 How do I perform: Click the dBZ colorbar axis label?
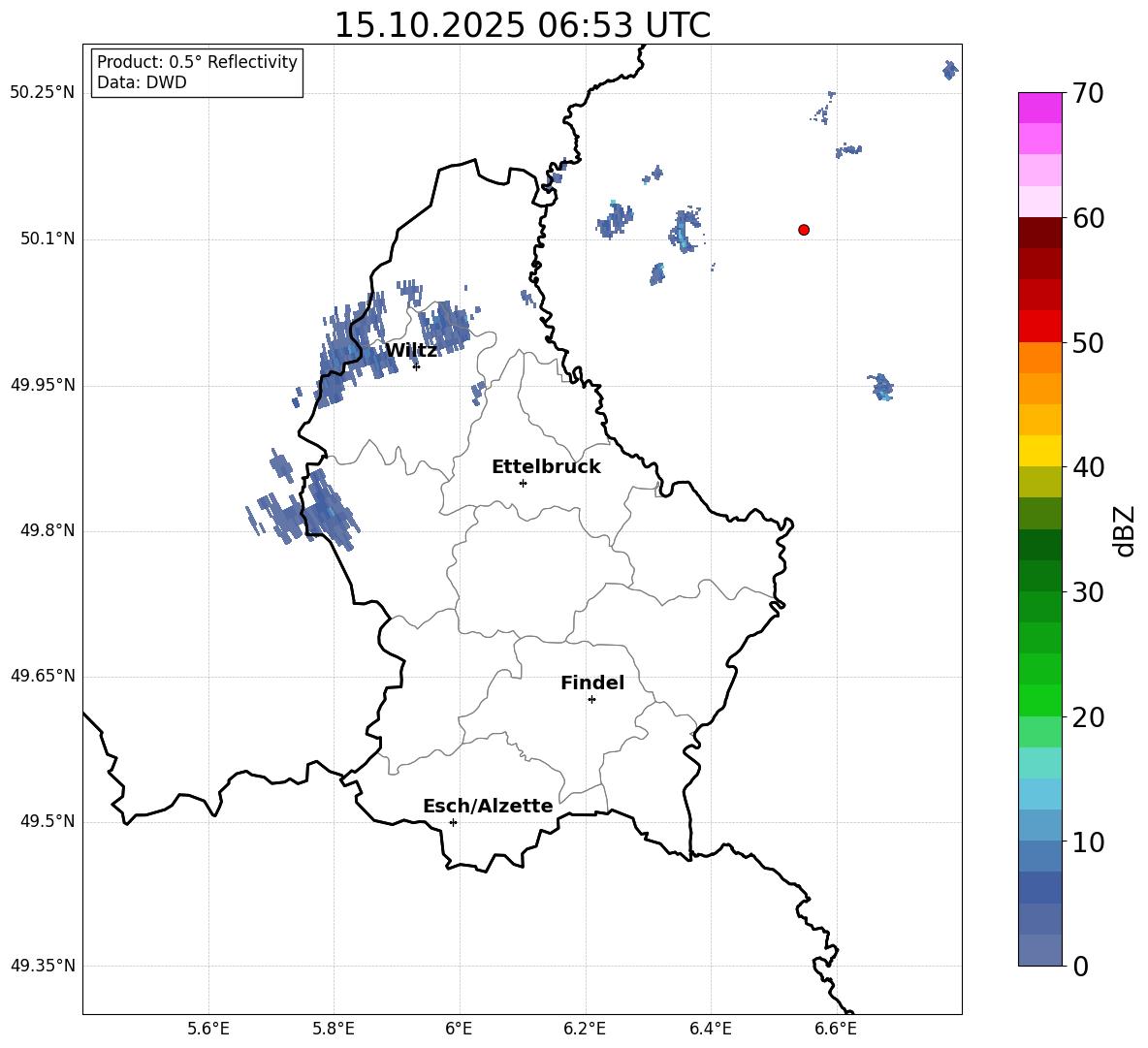click(x=1124, y=530)
